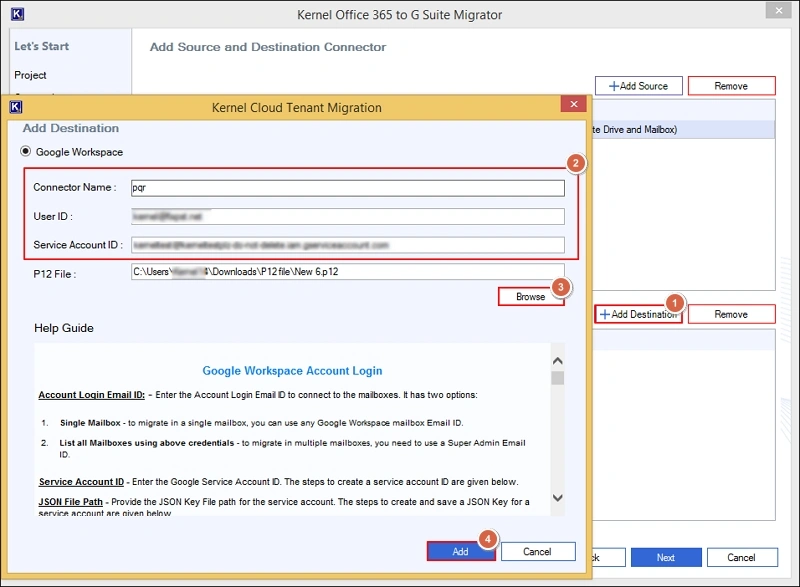Click Next in the main wizard
This screenshot has width=800, height=587.
[665, 557]
